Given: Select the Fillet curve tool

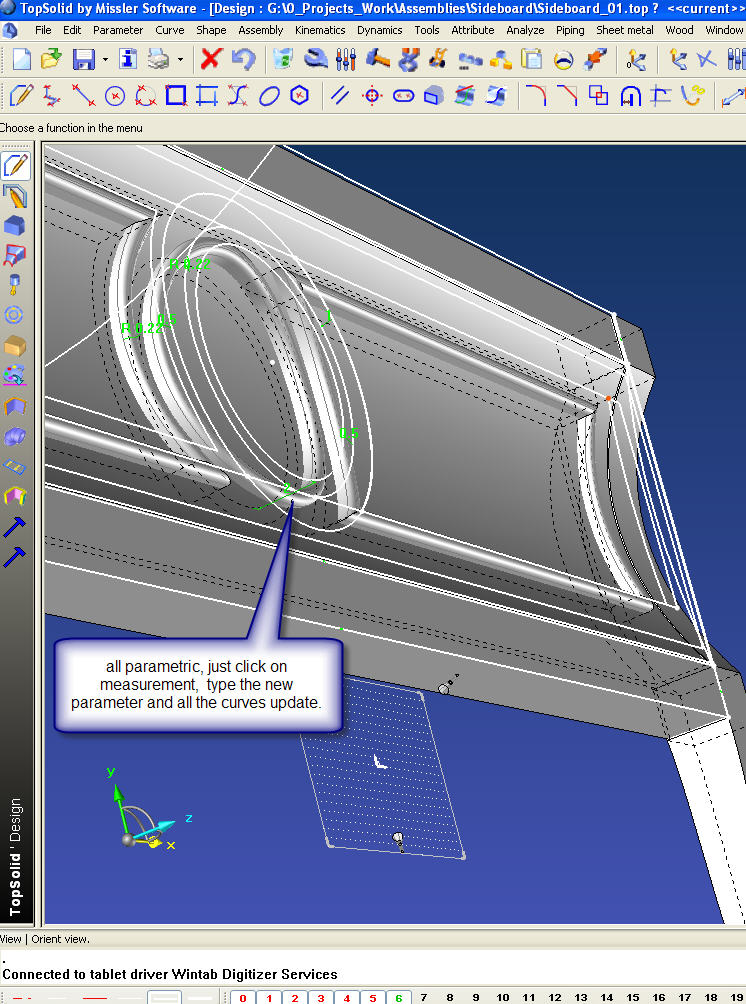Looking at the screenshot, I should (536, 96).
